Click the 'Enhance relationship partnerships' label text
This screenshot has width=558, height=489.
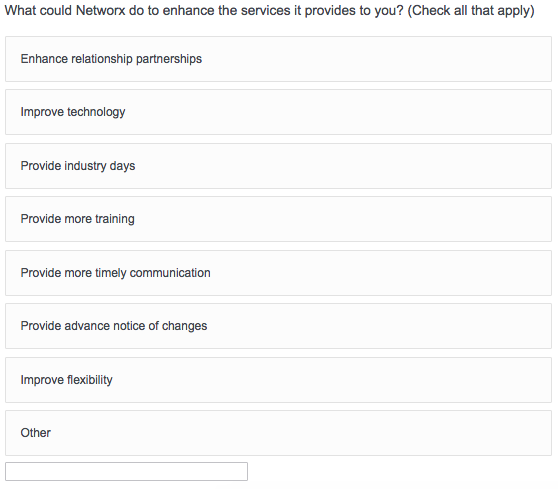[x=111, y=59]
